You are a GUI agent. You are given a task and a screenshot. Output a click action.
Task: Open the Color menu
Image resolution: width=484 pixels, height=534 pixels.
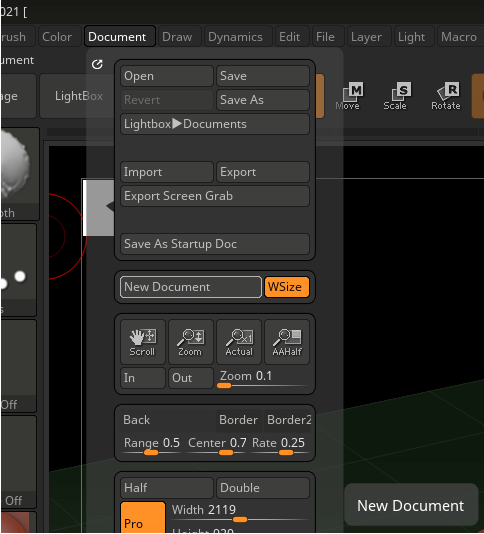coord(57,36)
